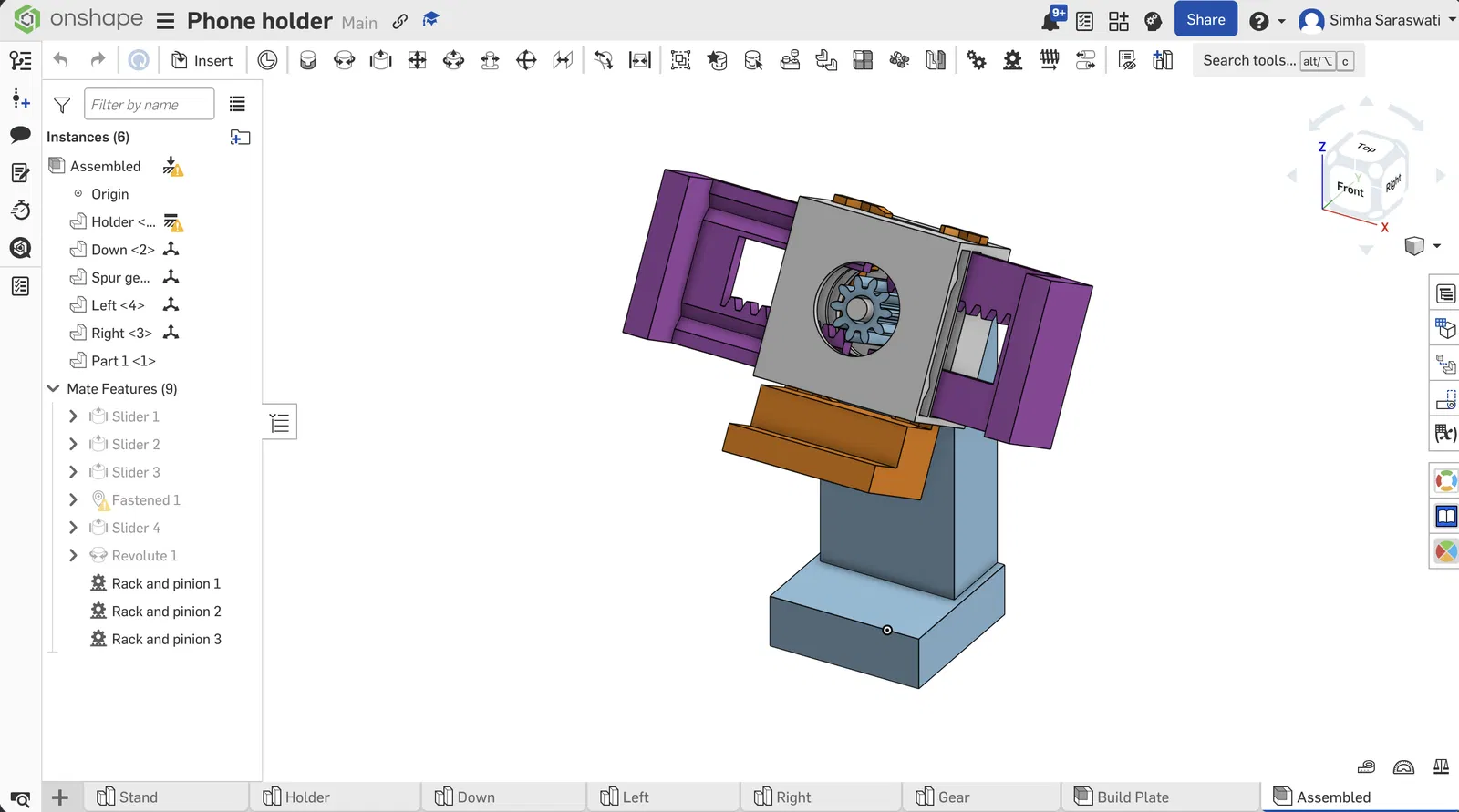Click the Undo arrow in the toolbar
The height and width of the screenshot is (812, 1459).
click(x=61, y=60)
